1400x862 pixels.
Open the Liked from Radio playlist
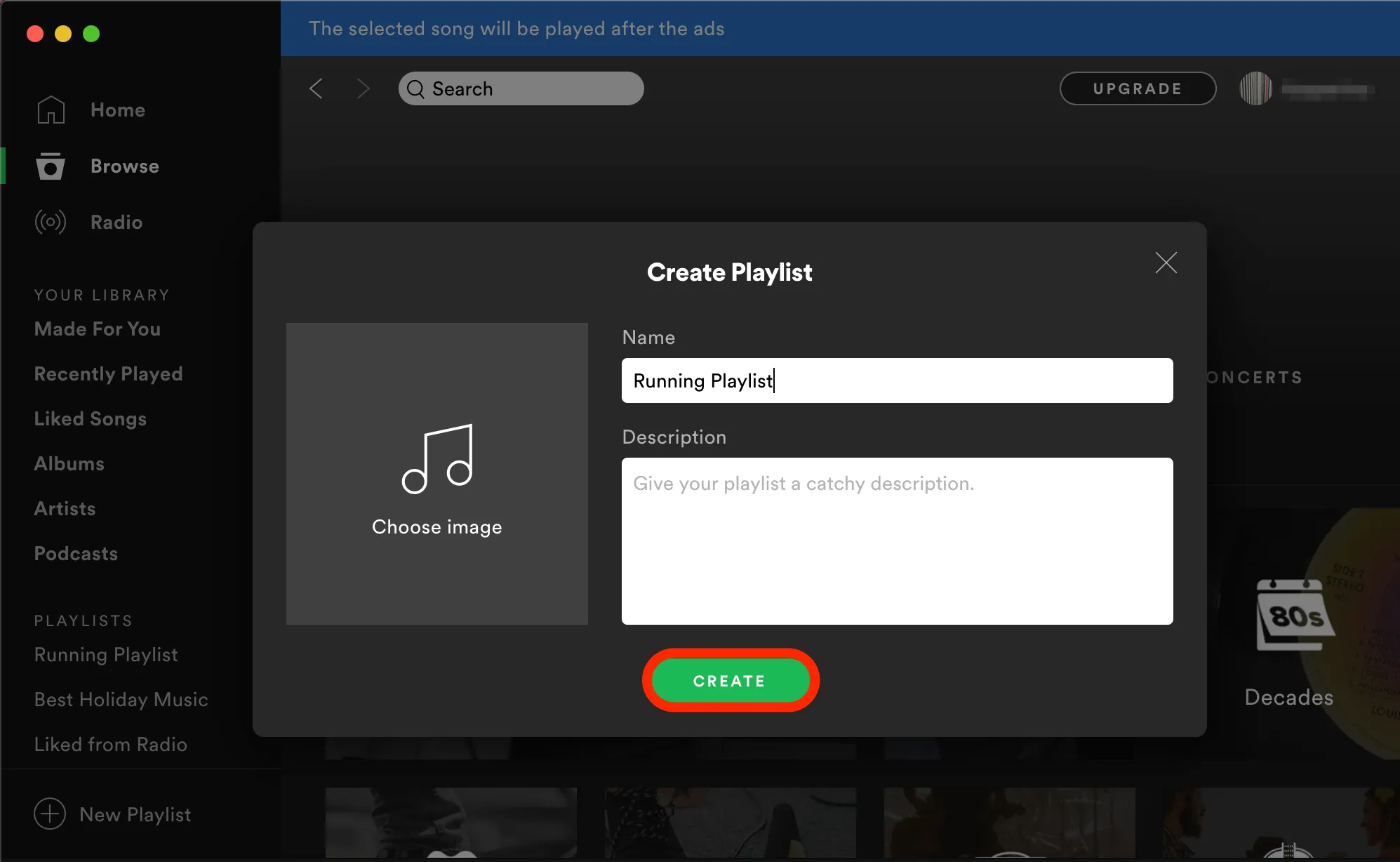click(x=111, y=745)
